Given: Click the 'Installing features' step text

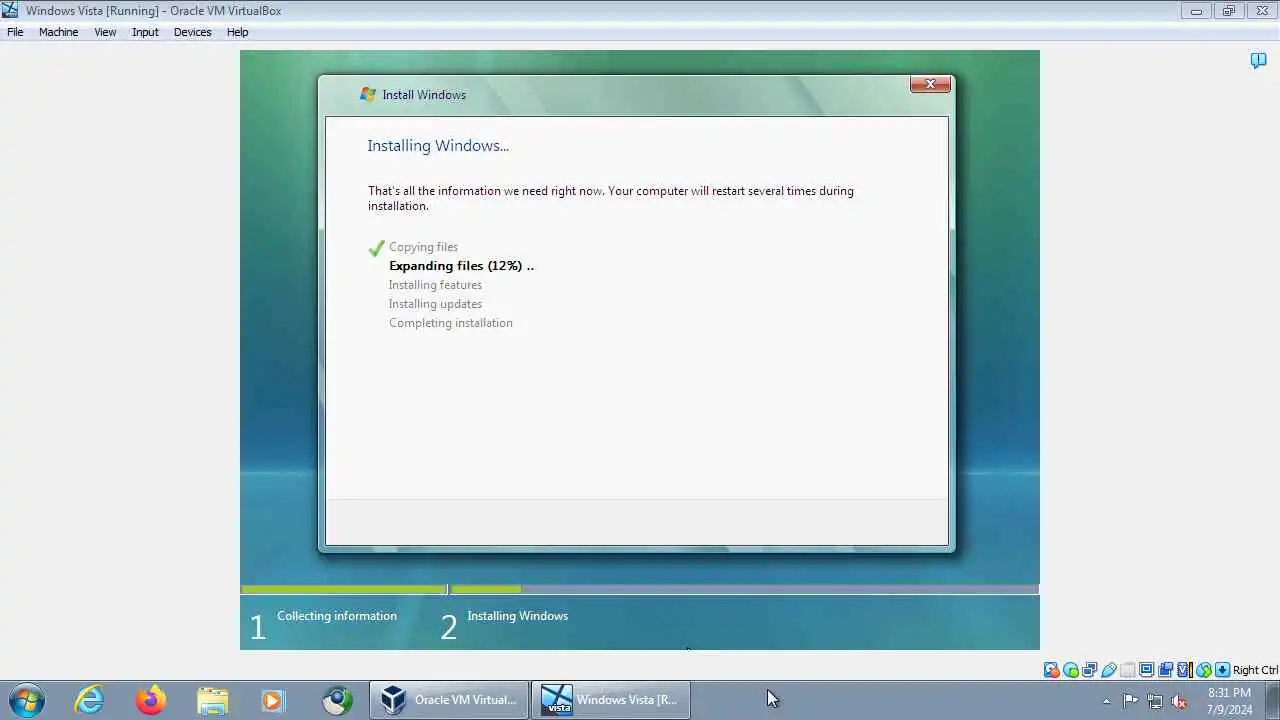Looking at the screenshot, I should coord(435,285).
